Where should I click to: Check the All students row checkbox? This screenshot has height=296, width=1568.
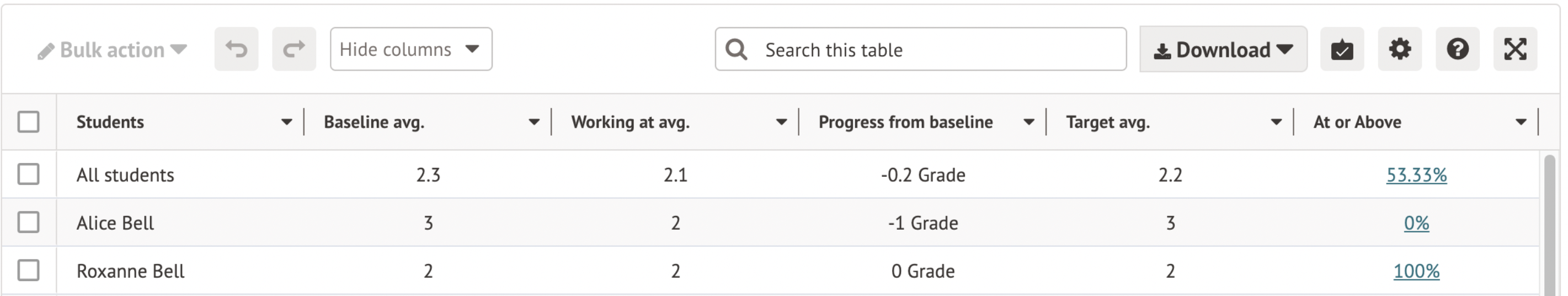coord(29,174)
